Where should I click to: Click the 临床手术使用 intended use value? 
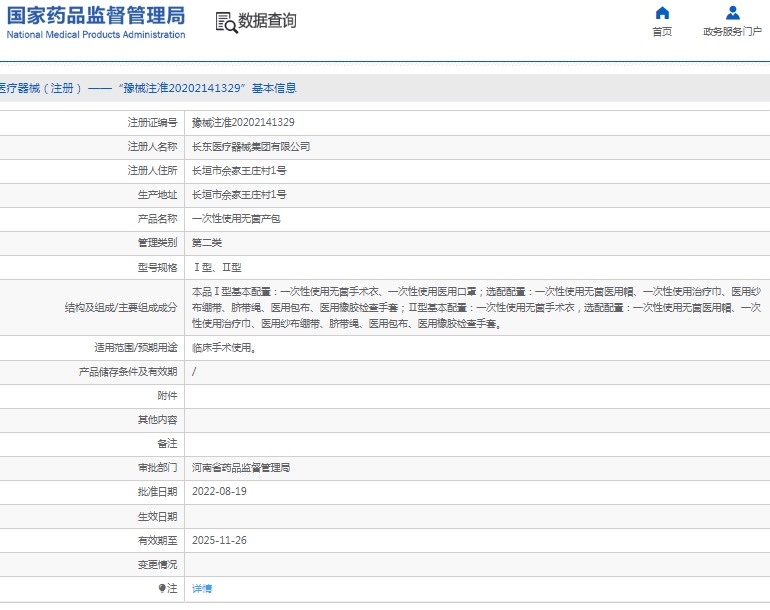[224, 348]
